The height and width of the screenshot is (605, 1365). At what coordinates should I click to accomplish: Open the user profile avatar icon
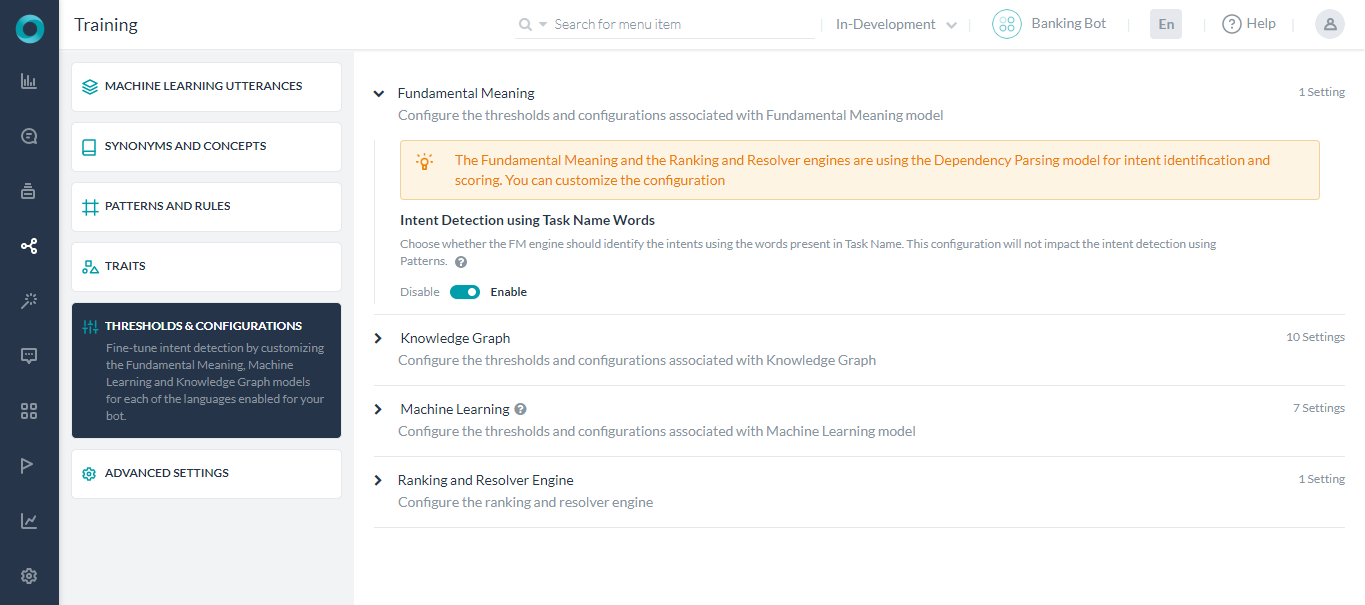tap(1330, 24)
